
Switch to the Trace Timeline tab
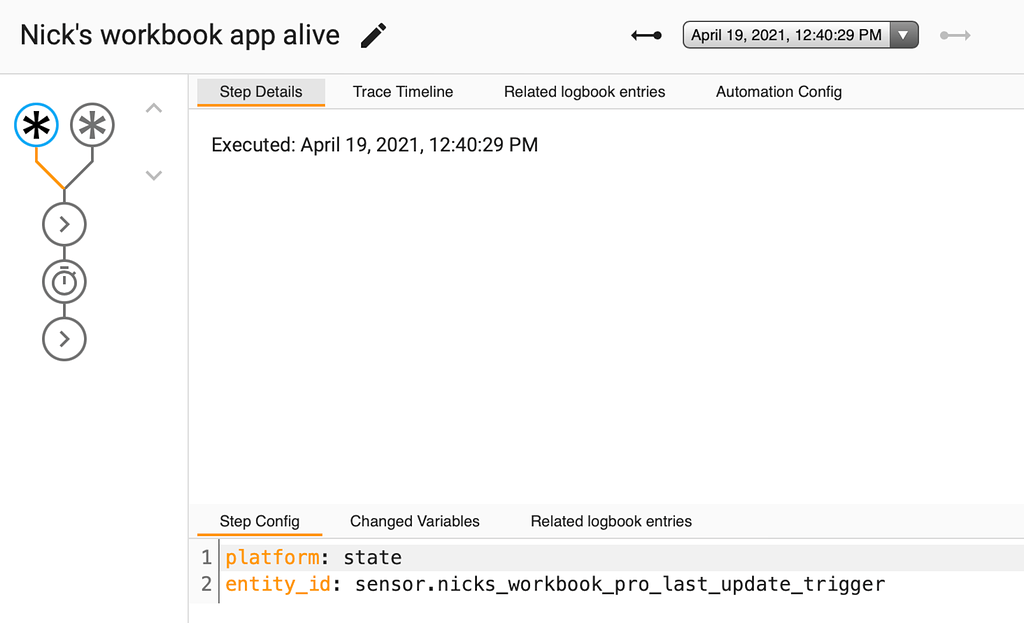pyautogui.click(x=403, y=91)
